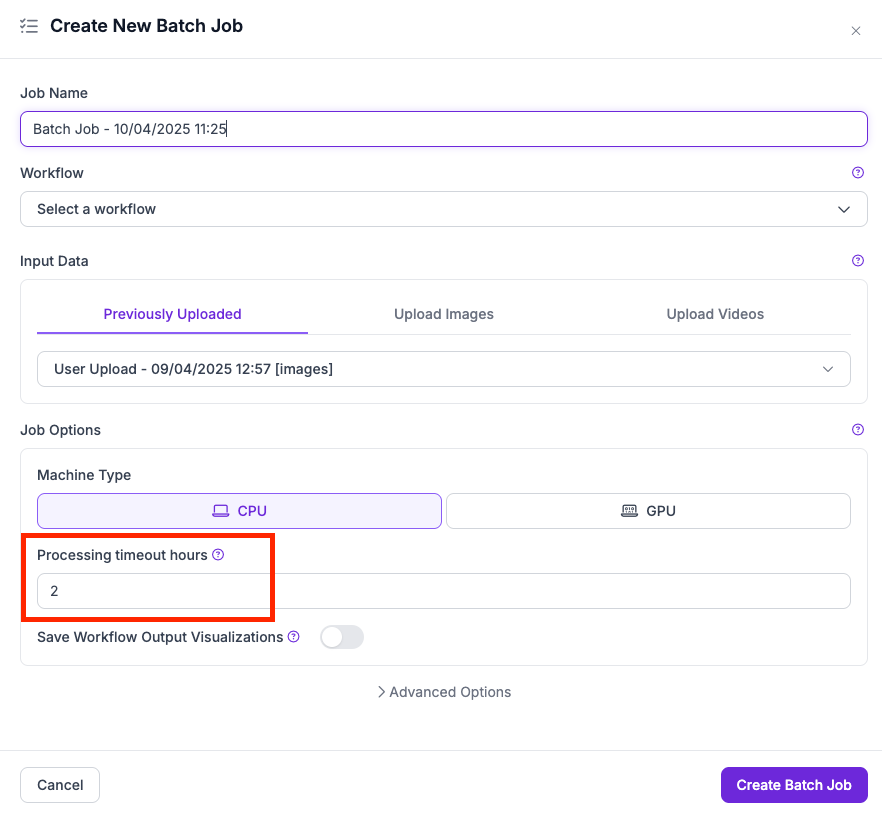Click the Create Batch Job button
The width and height of the screenshot is (882, 814).
pos(793,785)
